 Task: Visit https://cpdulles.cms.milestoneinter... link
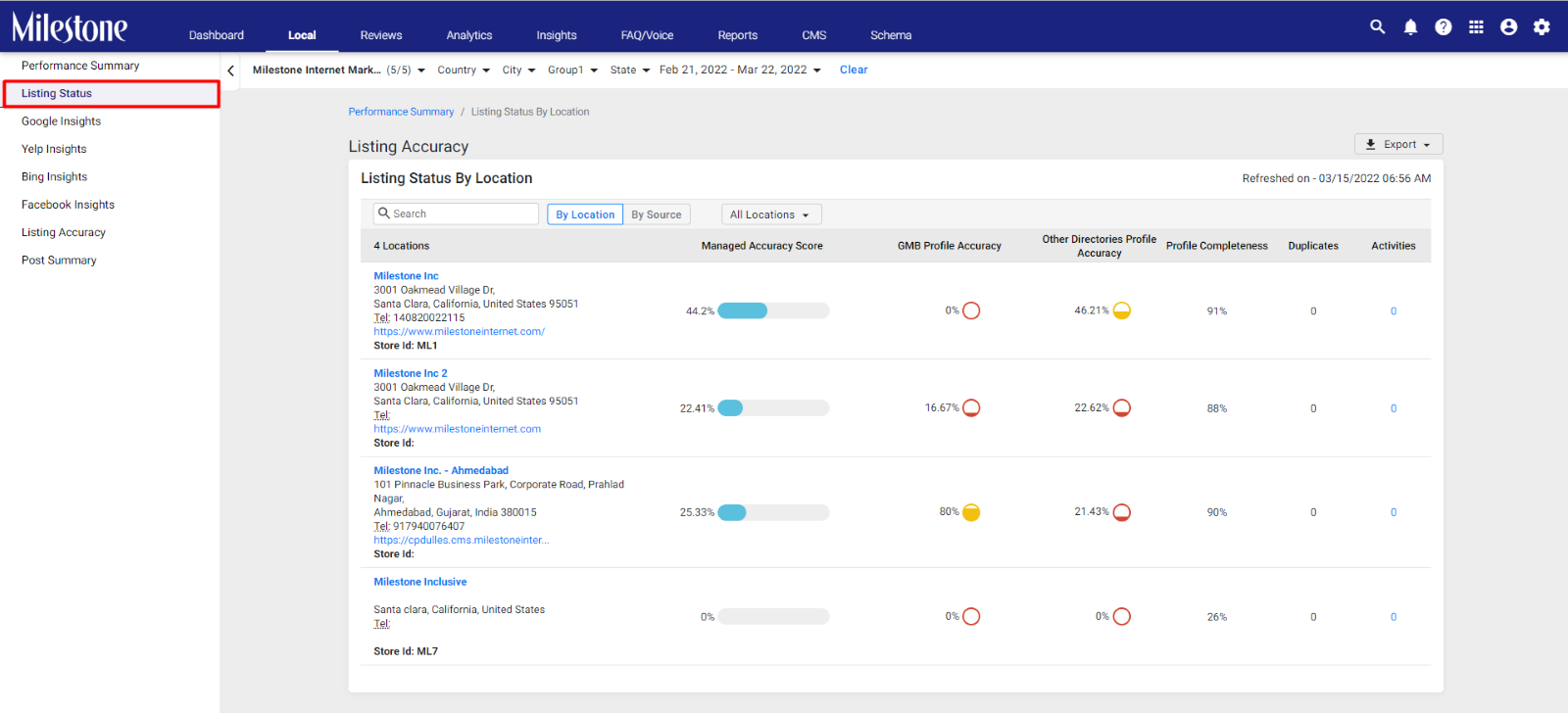[461, 541]
